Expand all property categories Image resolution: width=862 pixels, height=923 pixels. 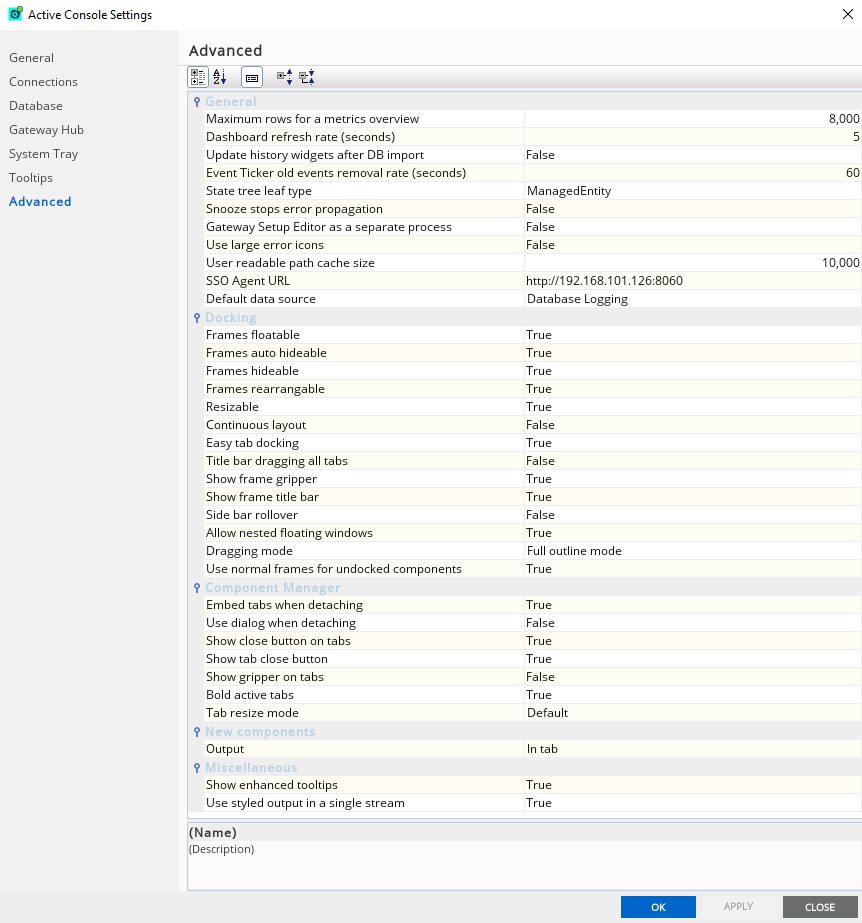click(x=284, y=77)
